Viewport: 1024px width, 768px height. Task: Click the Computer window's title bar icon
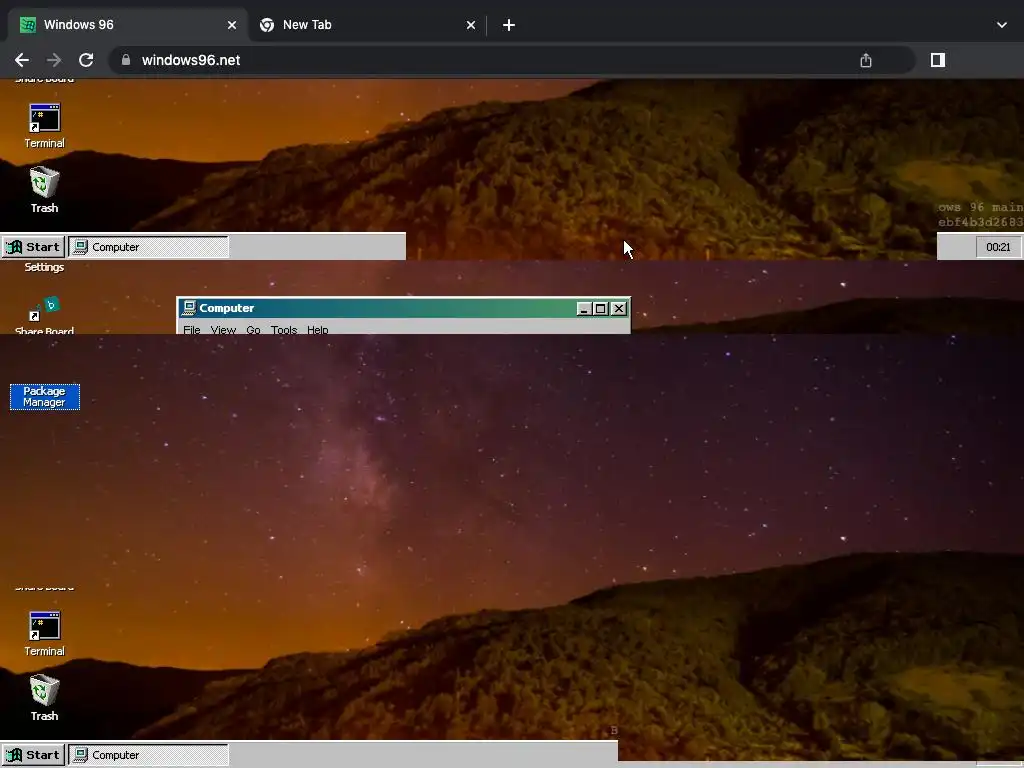tap(189, 308)
